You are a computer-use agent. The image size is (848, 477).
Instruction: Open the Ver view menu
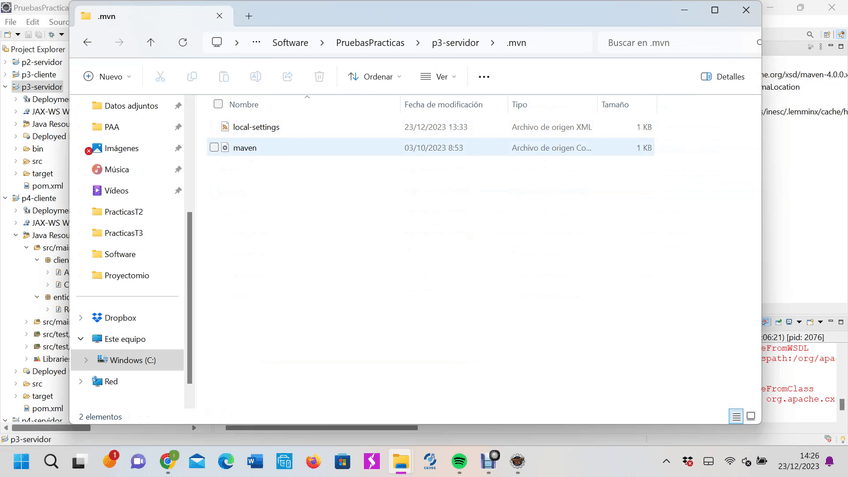(x=439, y=77)
